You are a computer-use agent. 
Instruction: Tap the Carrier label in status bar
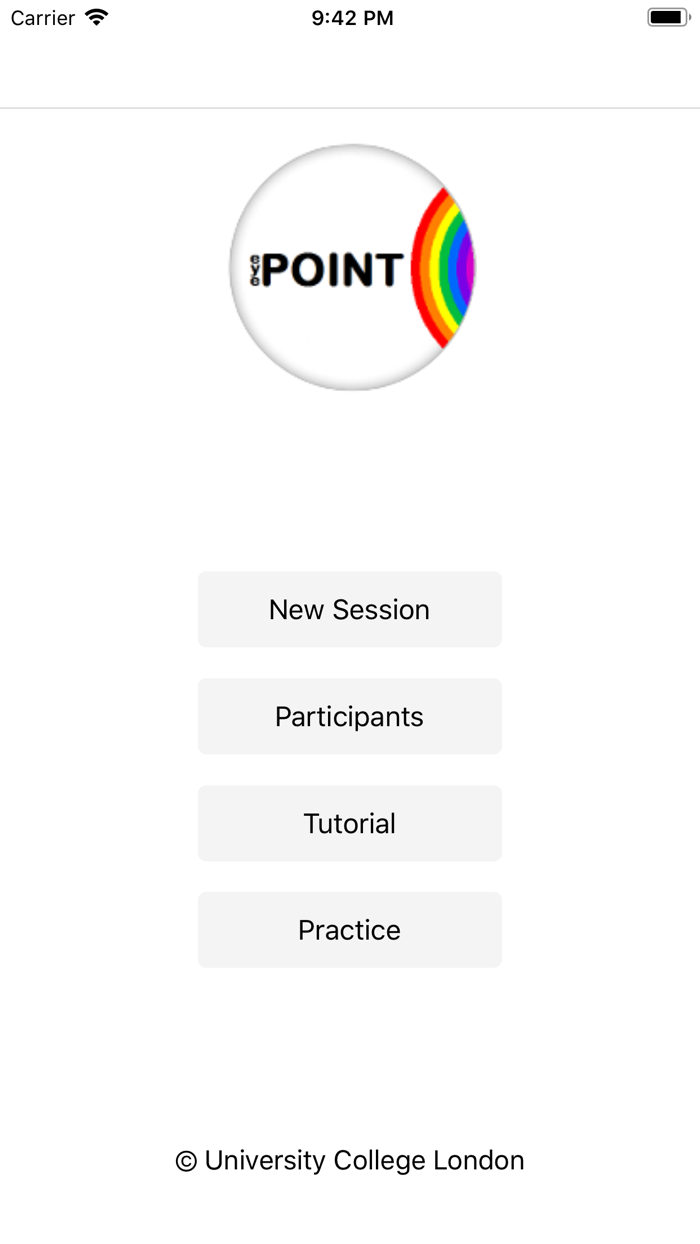tap(43, 18)
